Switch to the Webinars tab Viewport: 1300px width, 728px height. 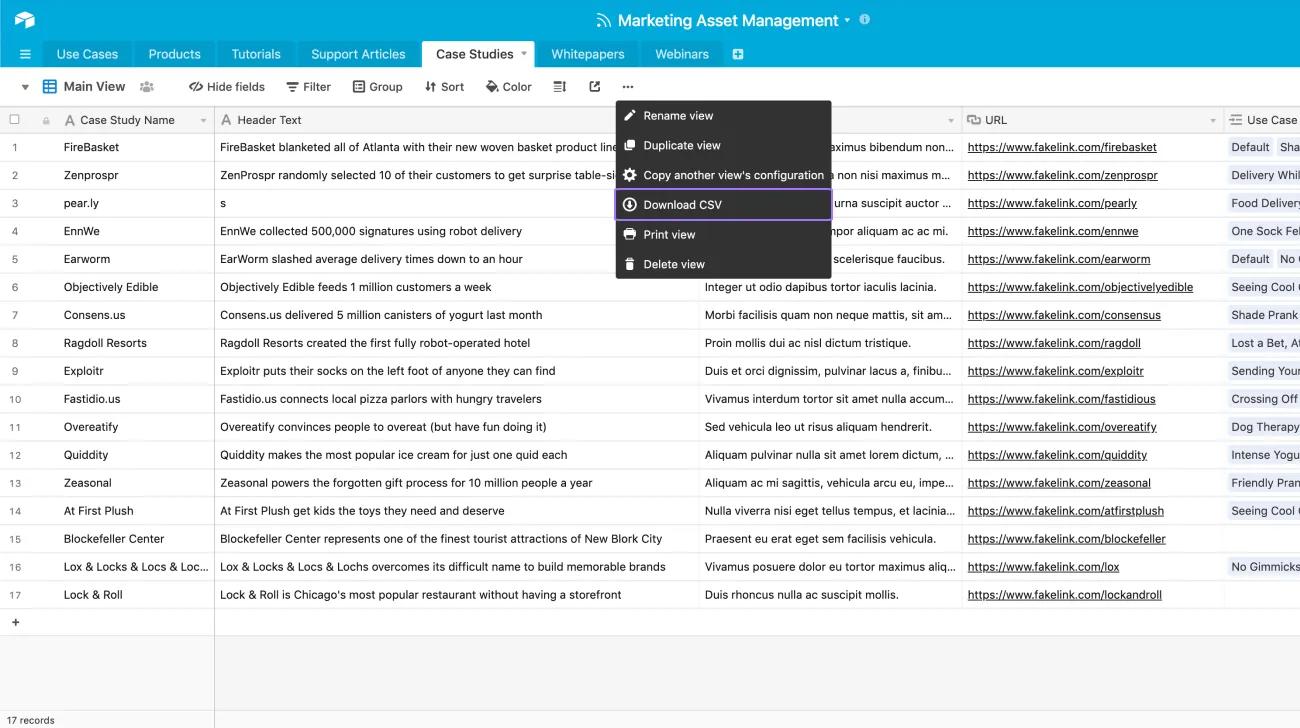pyautogui.click(x=681, y=54)
